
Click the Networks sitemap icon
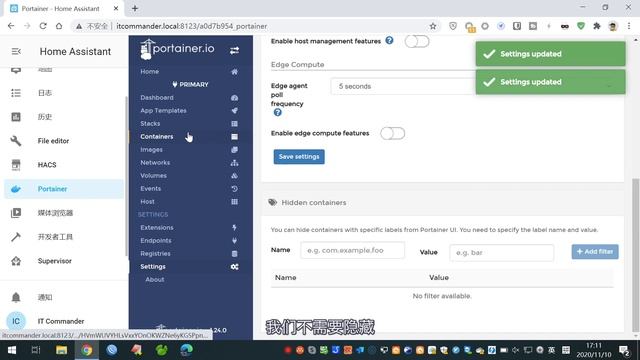pyautogui.click(x=234, y=163)
